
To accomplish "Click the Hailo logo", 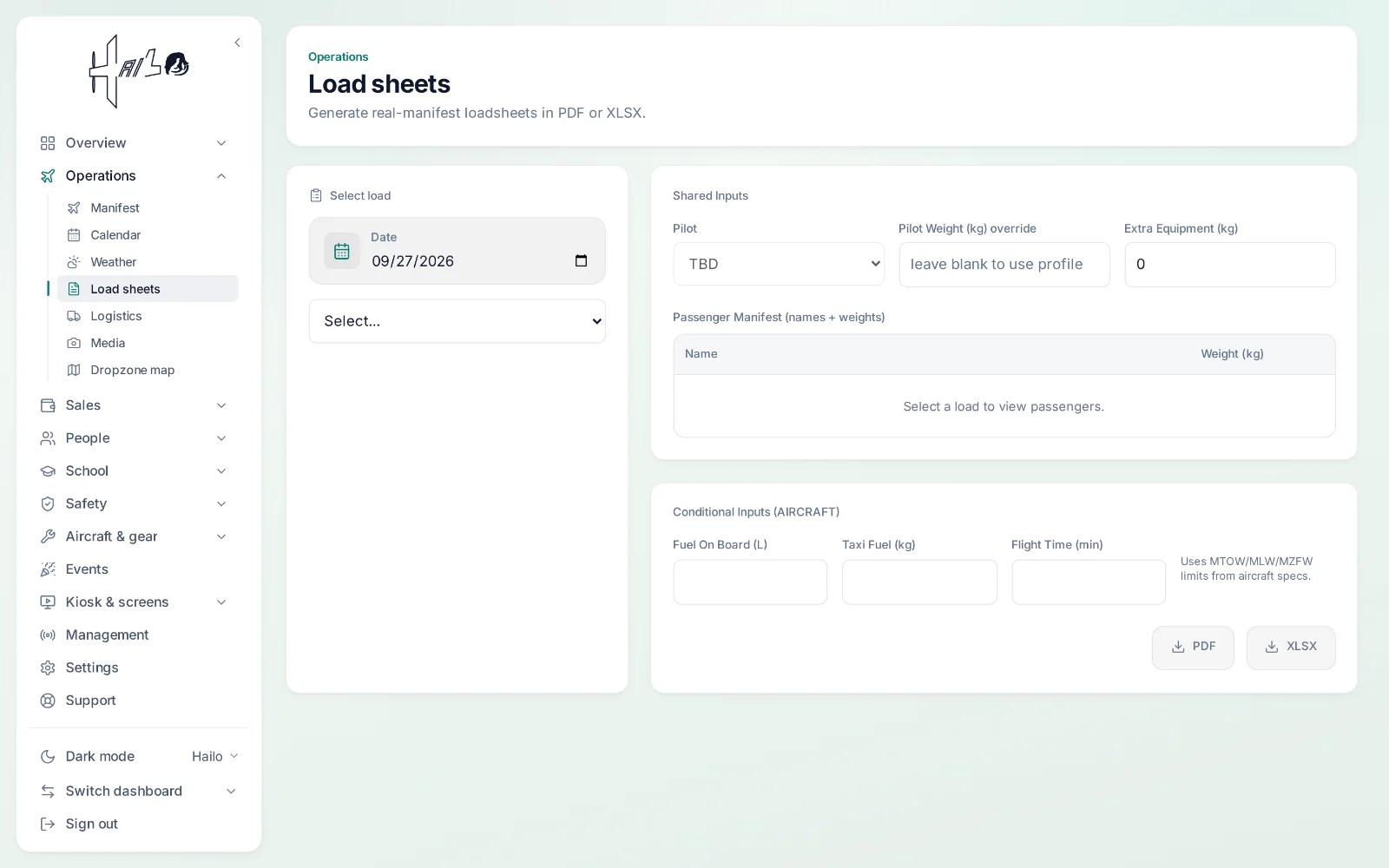I will 139,71.
